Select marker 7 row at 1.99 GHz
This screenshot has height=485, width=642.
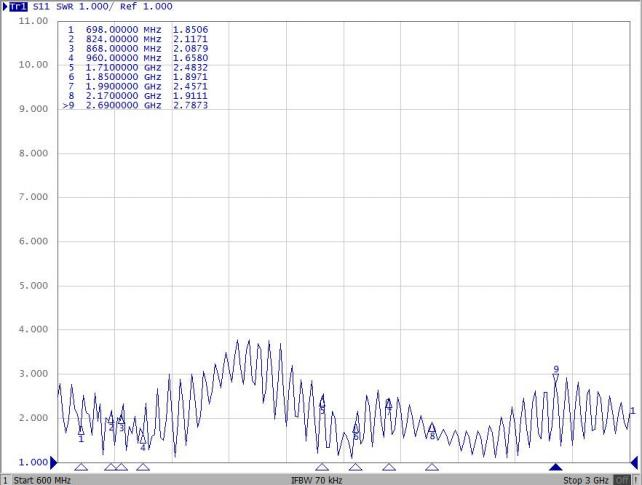pos(138,86)
